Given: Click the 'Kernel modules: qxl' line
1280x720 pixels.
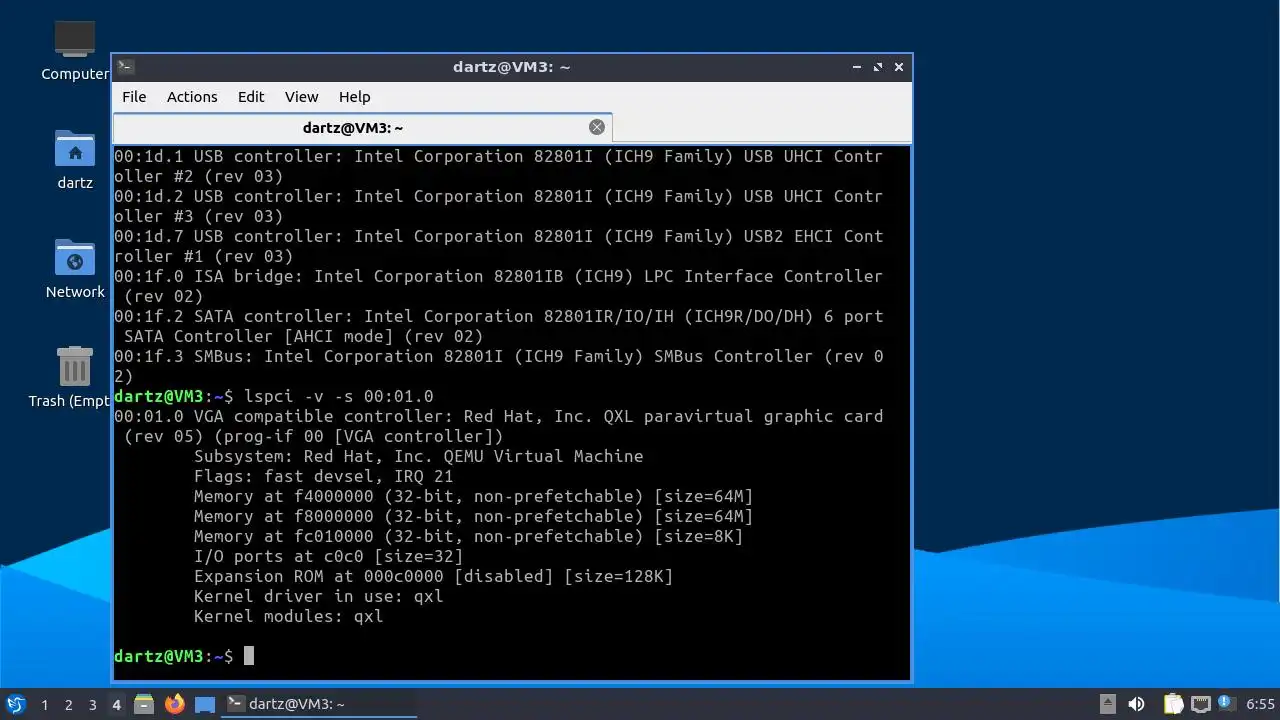Looking at the screenshot, I should click(x=288, y=616).
